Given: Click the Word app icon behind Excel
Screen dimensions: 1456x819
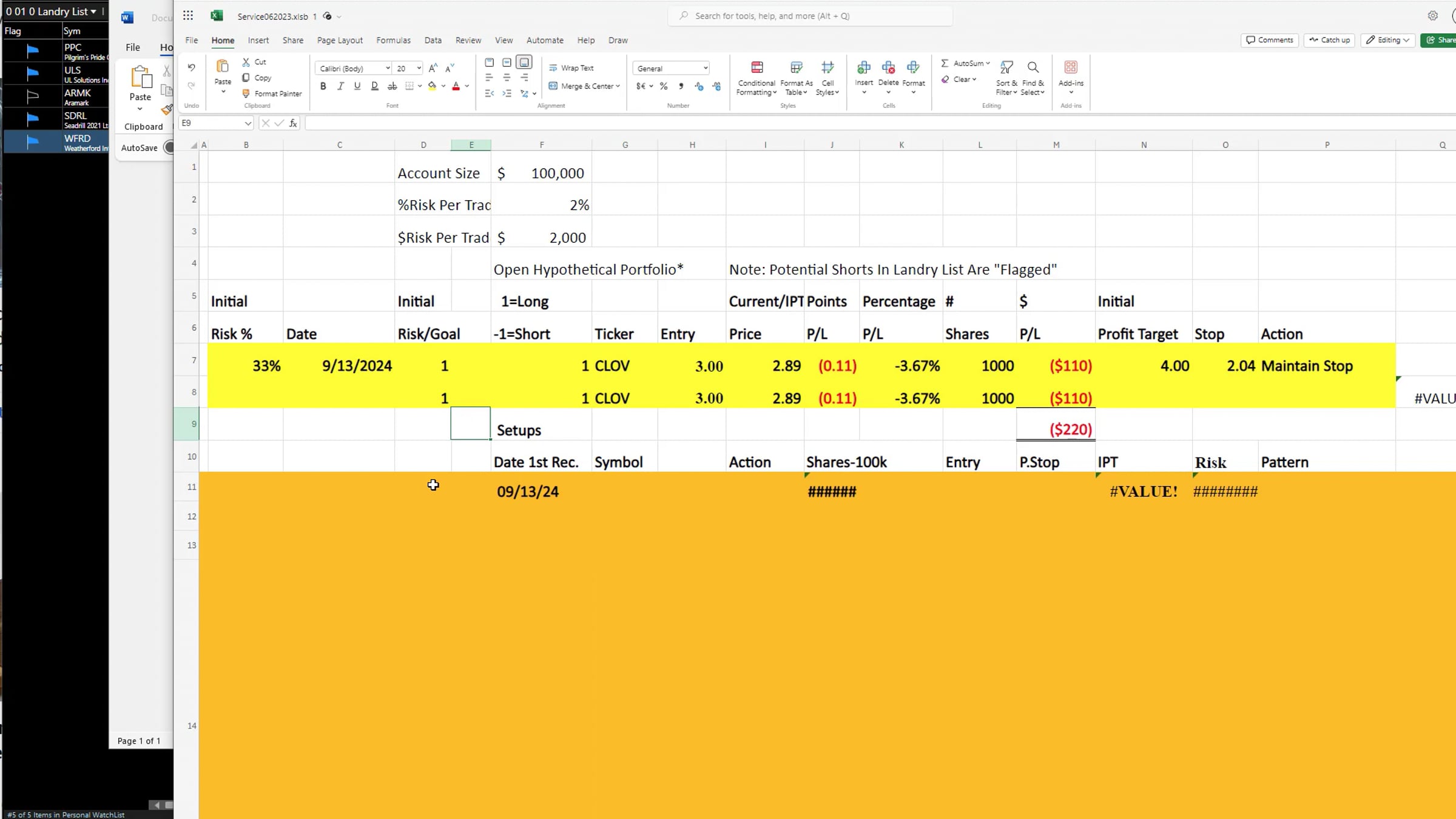Looking at the screenshot, I should pos(127,17).
